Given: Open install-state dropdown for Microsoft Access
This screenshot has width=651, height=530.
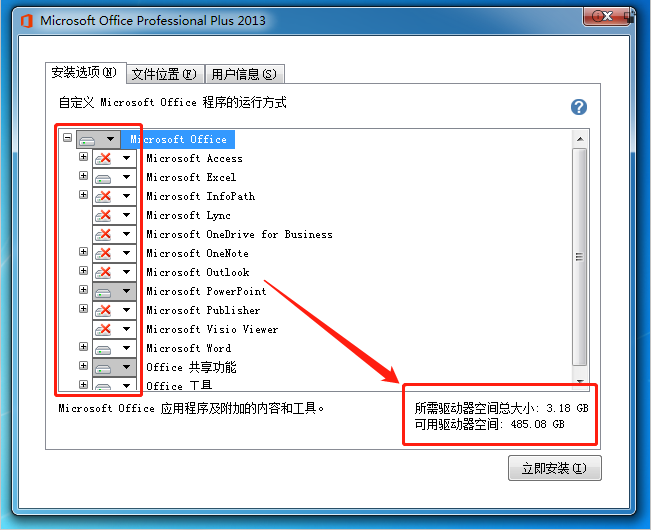Looking at the screenshot, I should pyautogui.click(x=115, y=158).
